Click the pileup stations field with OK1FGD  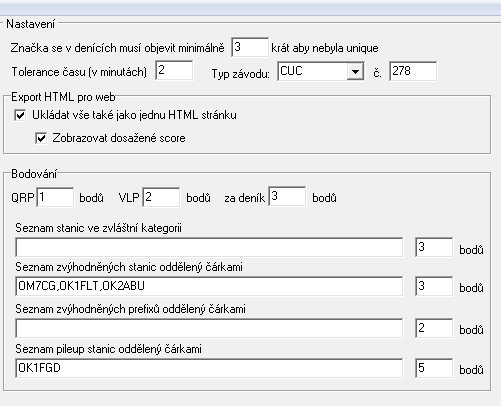[209, 368]
